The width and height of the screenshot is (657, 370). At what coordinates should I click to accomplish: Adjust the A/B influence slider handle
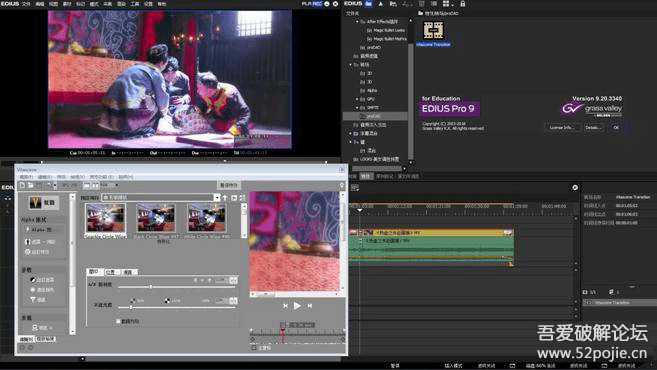coord(151,287)
